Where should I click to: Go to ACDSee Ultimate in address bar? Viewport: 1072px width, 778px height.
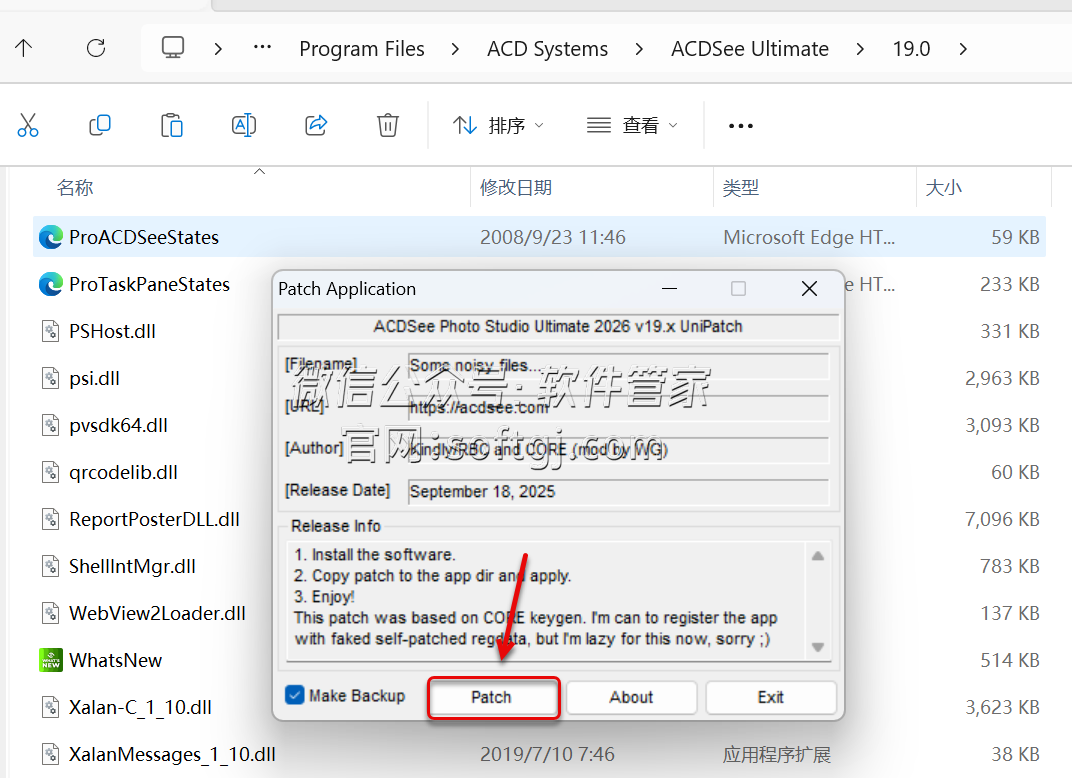pyautogui.click(x=749, y=49)
